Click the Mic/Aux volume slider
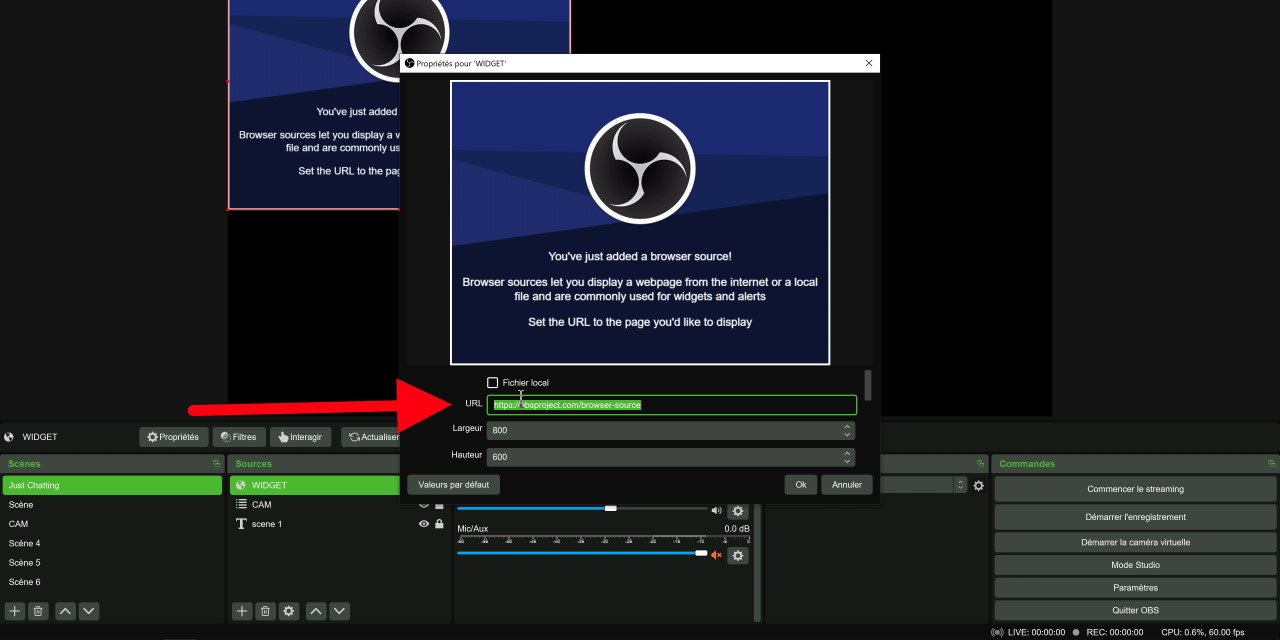1280x640 pixels. pyautogui.click(x=580, y=553)
